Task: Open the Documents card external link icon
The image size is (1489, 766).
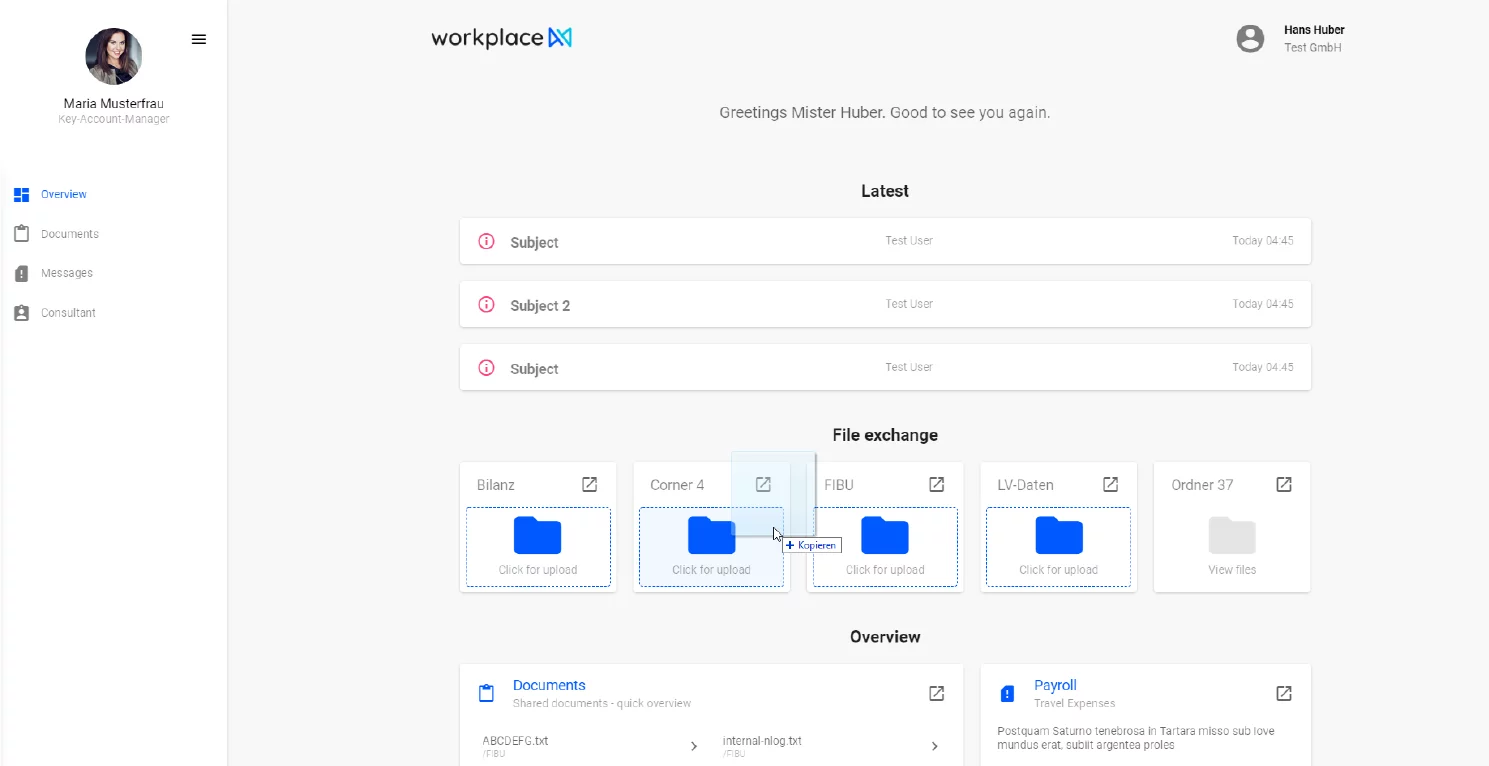Action: pyautogui.click(x=937, y=693)
